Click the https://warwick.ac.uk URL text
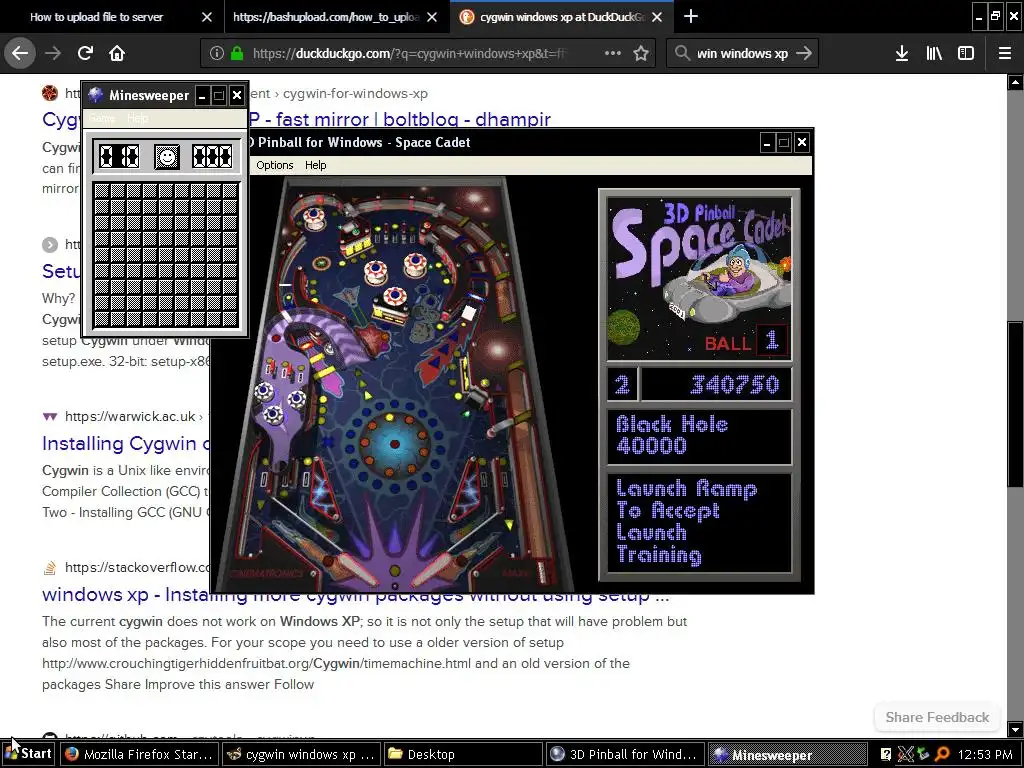Viewport: 1024px width, 768px height. pos(130,416)
